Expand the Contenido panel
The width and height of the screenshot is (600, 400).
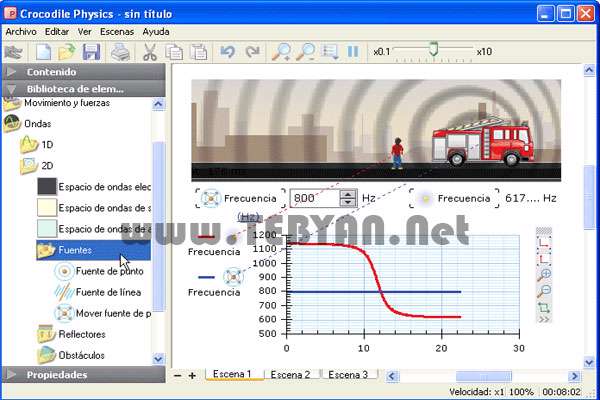[83, 72]
